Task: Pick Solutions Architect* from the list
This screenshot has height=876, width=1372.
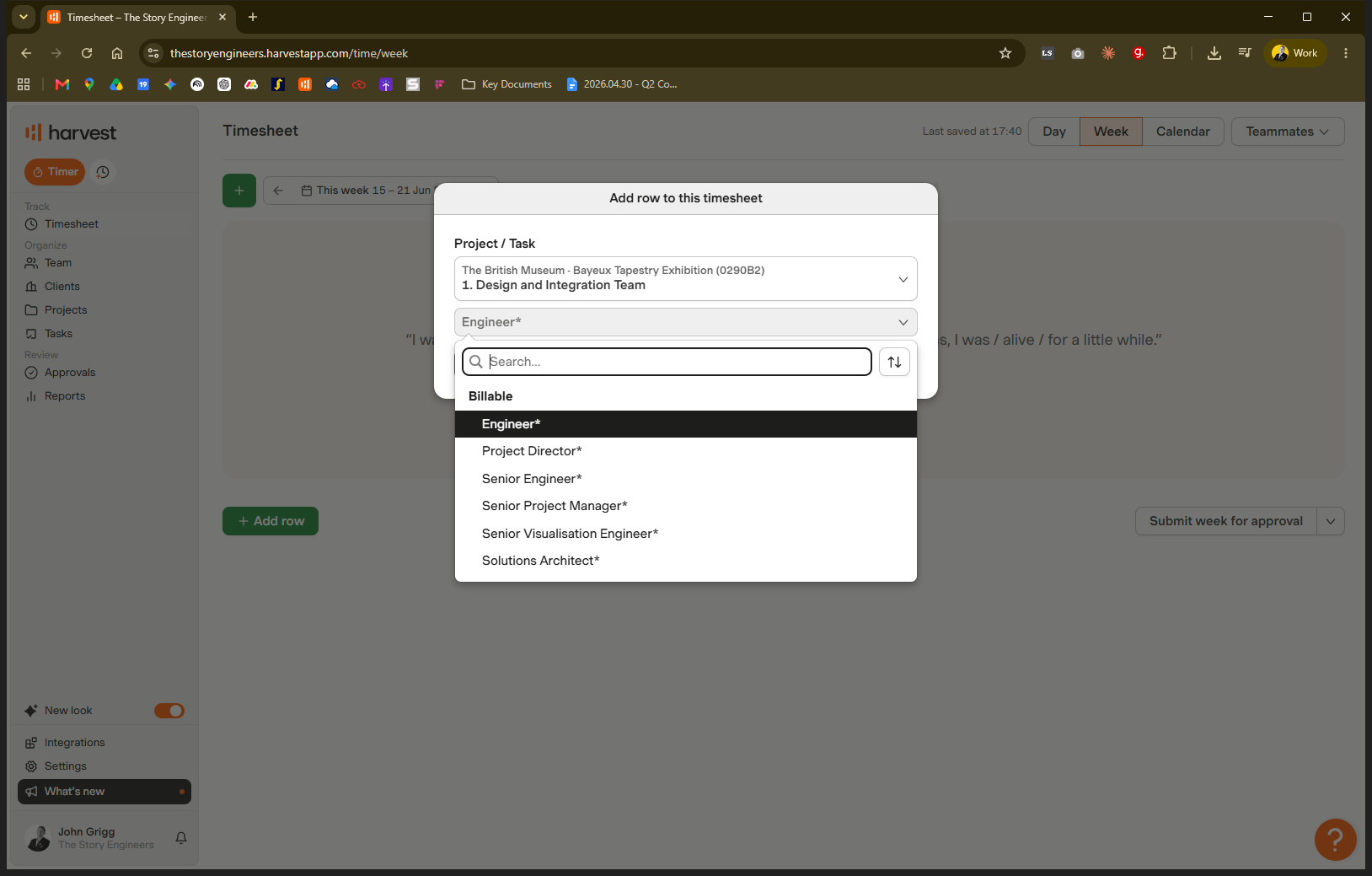Action: click(x=685, y=561)
